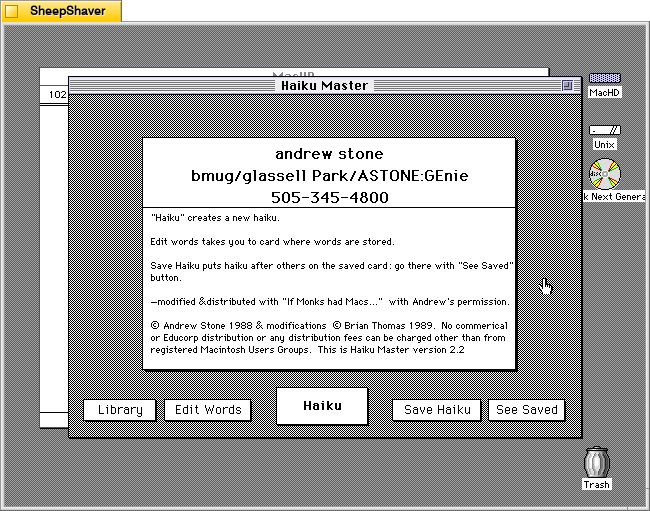Click the Haiku Master zoom box
The image size is (650, 511).
567,85
